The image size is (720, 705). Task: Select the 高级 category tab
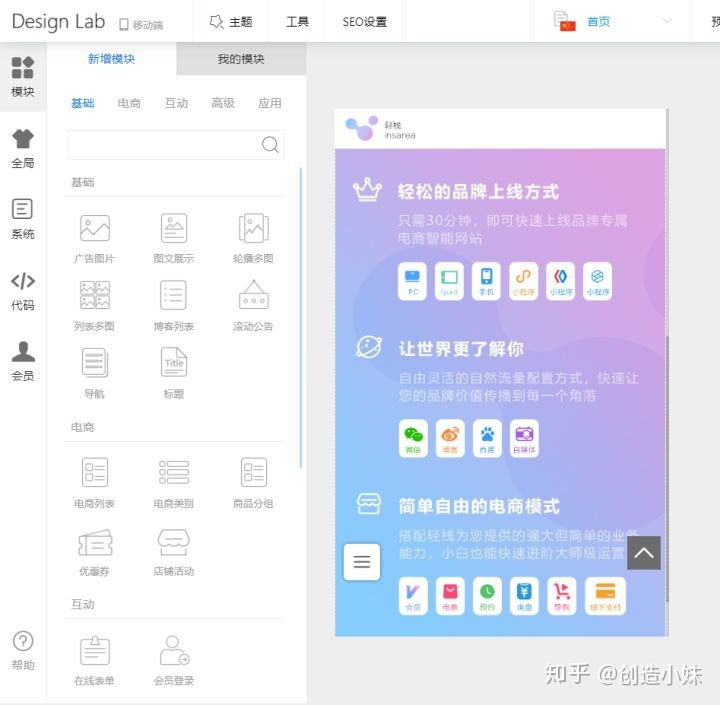[x=223, y=103]
